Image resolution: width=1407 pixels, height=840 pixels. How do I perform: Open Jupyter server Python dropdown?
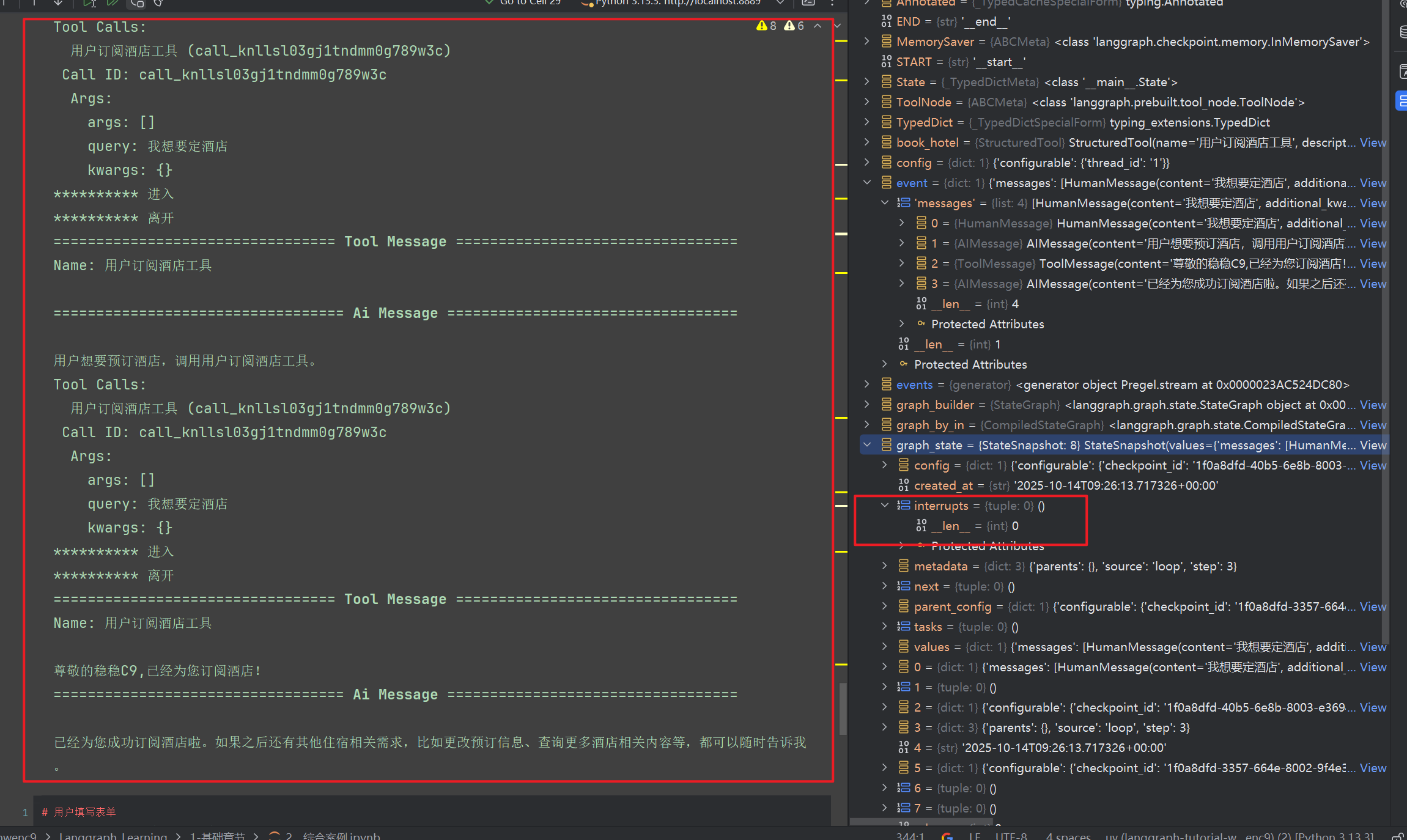coord(780,3)
